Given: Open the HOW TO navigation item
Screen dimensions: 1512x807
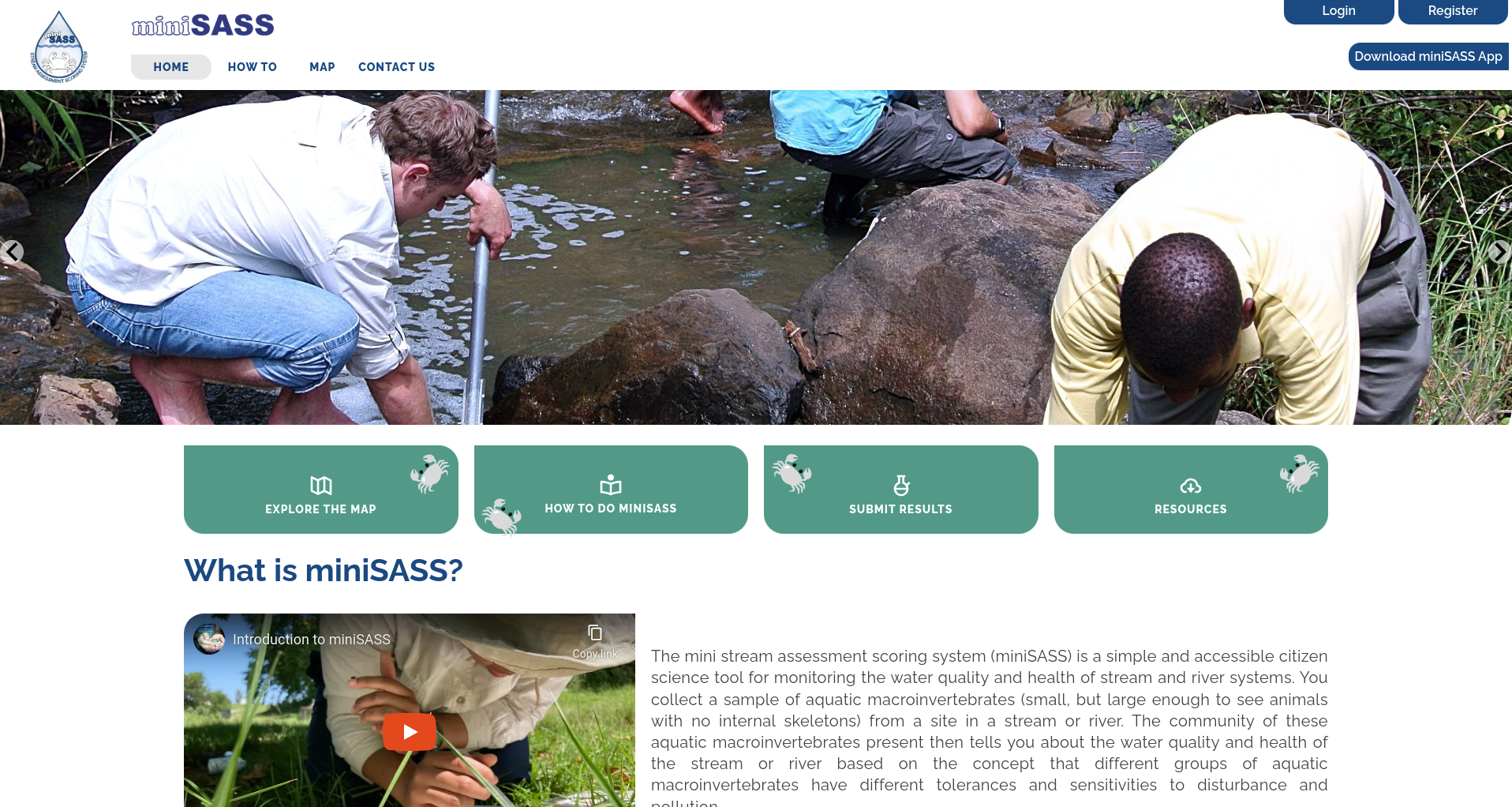Looking at the screenshot, I should pyautogui.click(x=253, y=67).
